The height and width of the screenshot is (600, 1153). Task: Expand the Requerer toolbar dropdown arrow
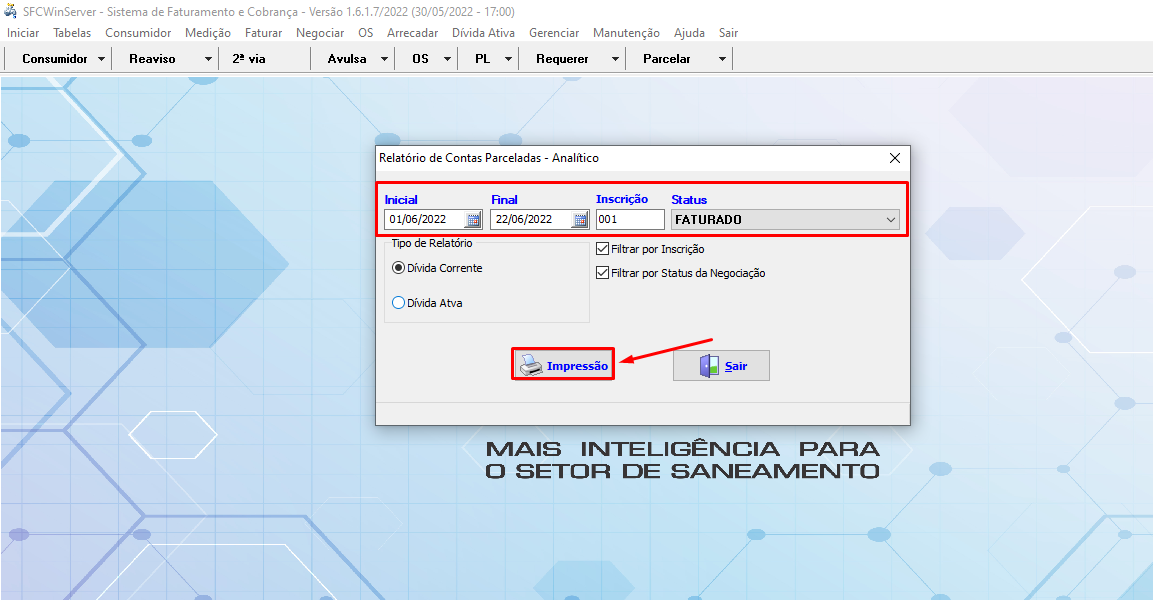click(x=615, y=59)
